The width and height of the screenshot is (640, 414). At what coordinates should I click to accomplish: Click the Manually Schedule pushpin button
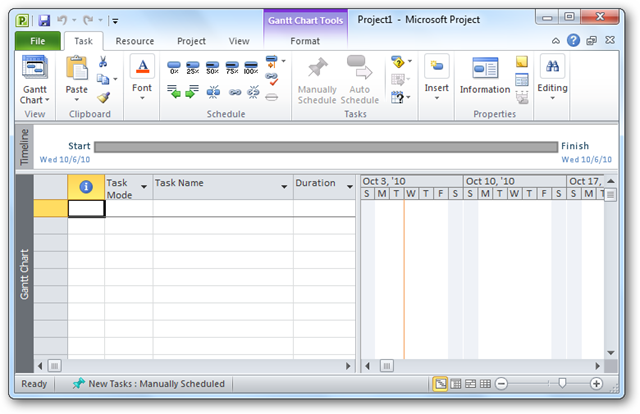point(317,80)
